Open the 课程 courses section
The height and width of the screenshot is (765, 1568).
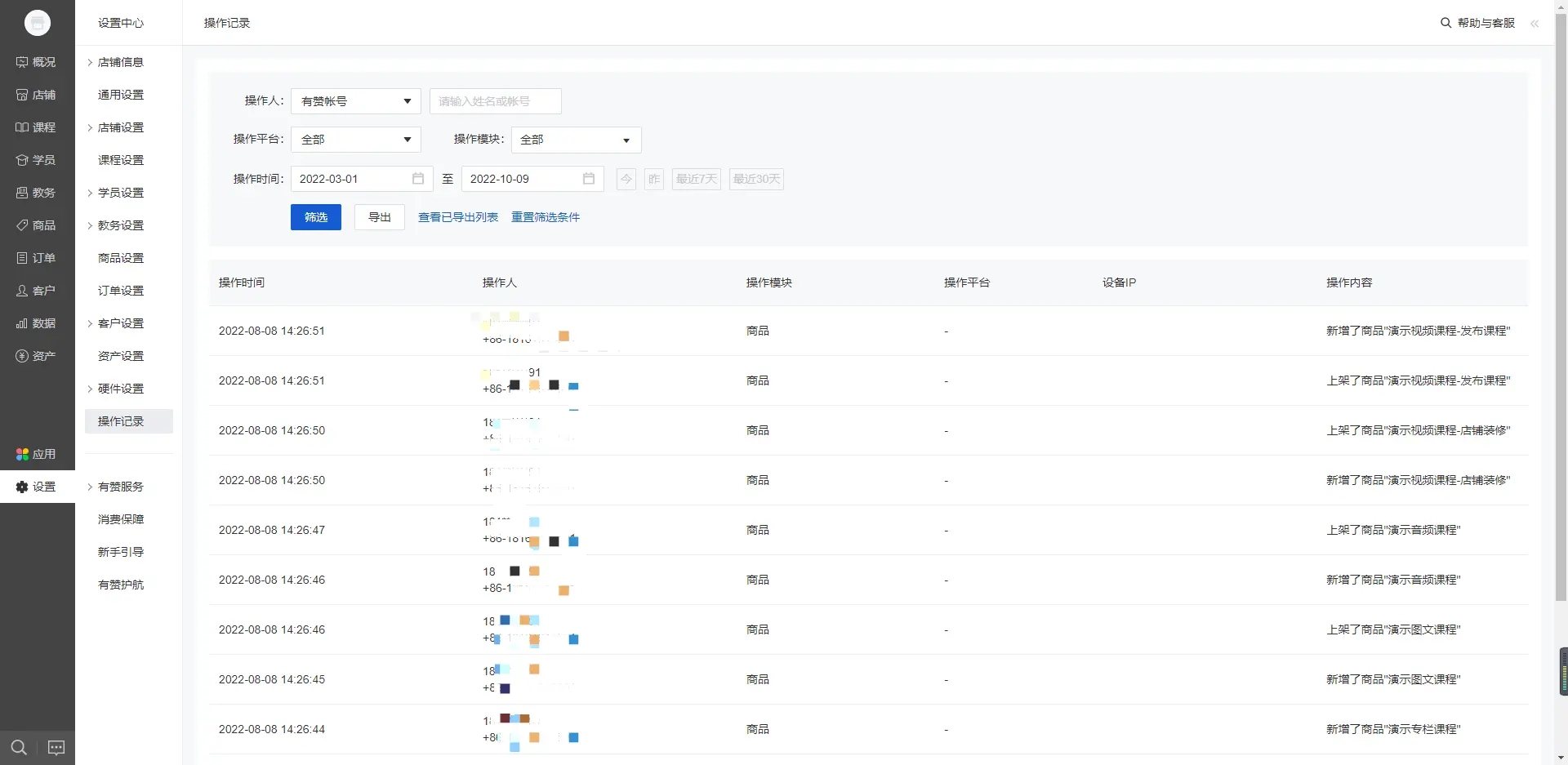click(x=37, y=127)
